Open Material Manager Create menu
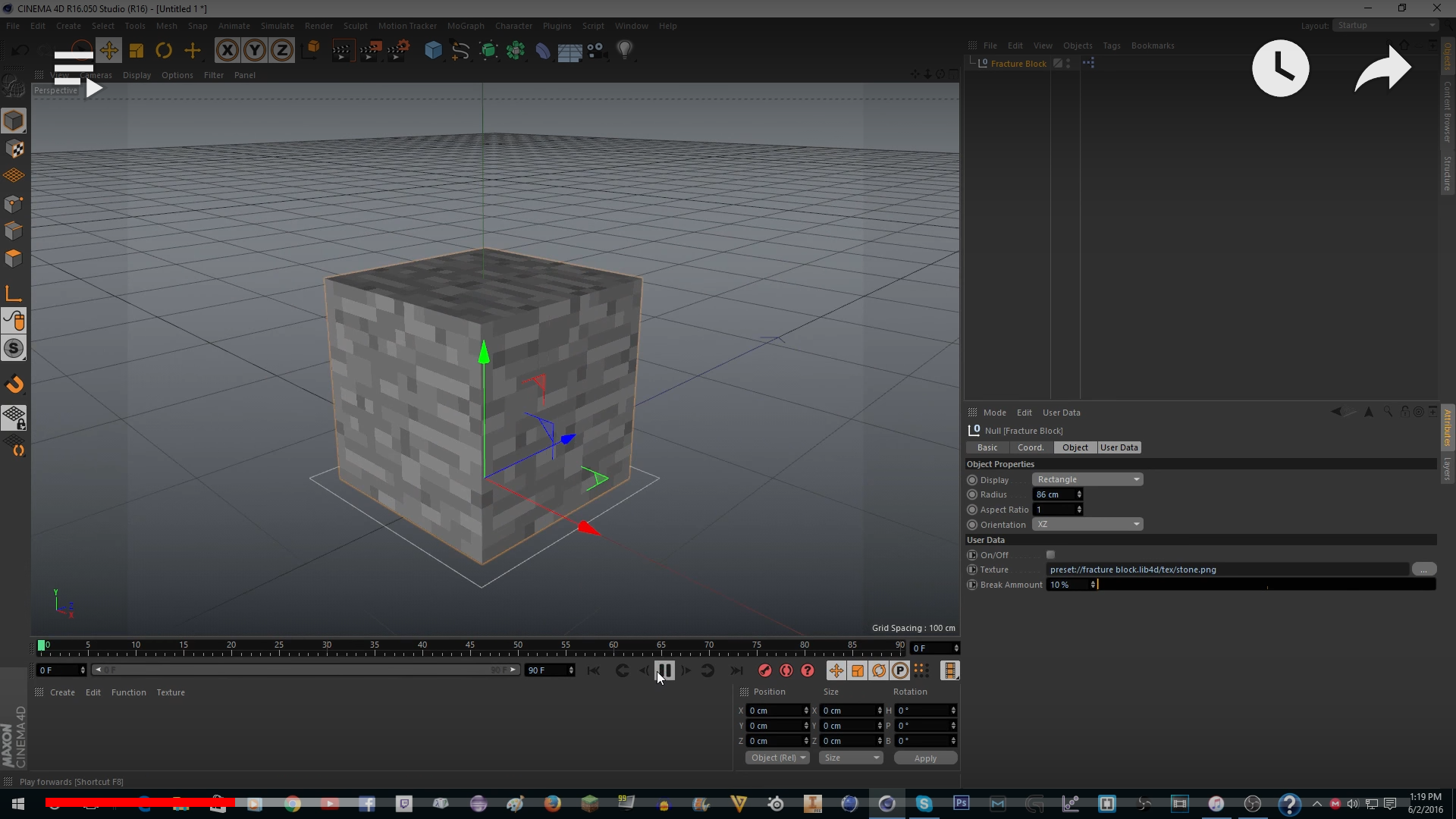This screenshot has width=1456, height=819. tap(62, 692)
